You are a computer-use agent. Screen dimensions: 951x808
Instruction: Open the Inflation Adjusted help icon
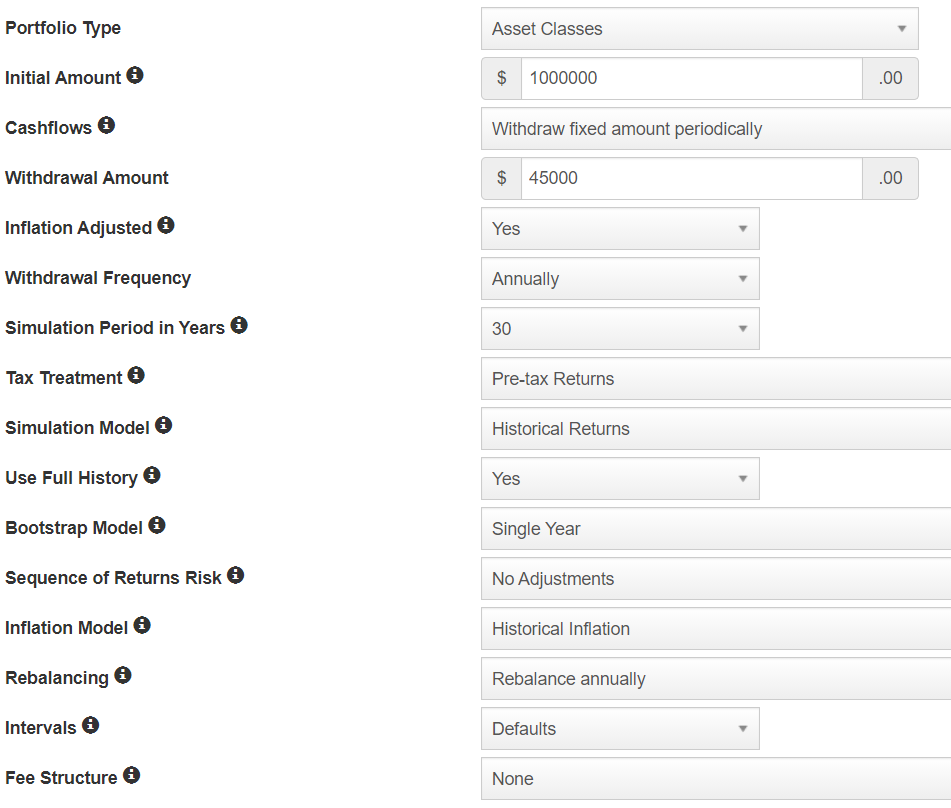166,225
